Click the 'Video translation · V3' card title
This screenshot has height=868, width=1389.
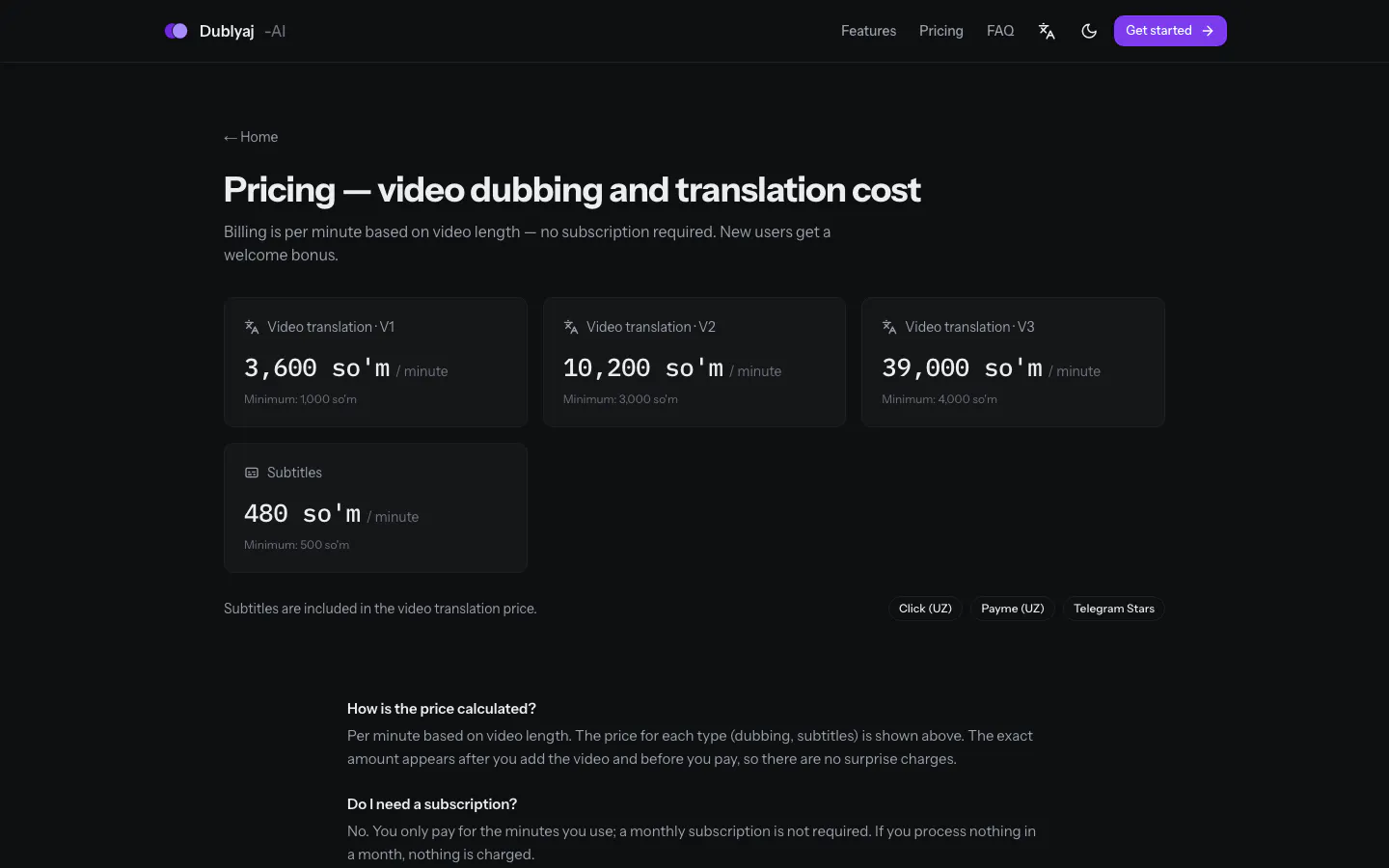pos(969,327)
